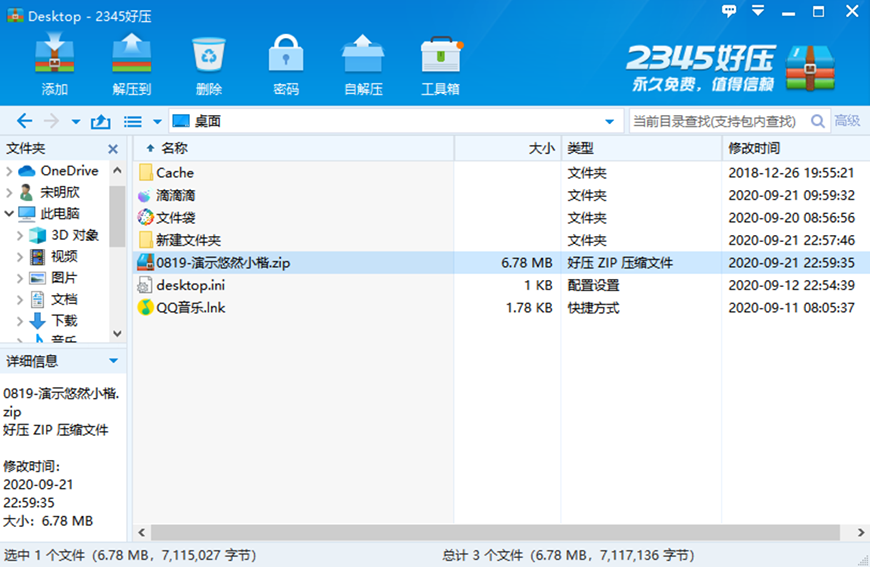Select the 滴滴滴 folder row
The height and width of the screenshot is (567, 870).
502,195
